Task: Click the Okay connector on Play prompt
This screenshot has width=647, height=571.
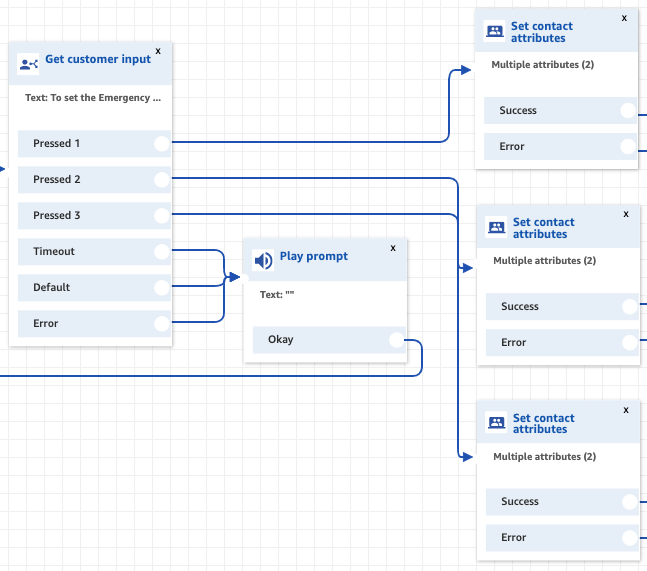Action: point(397,340)
